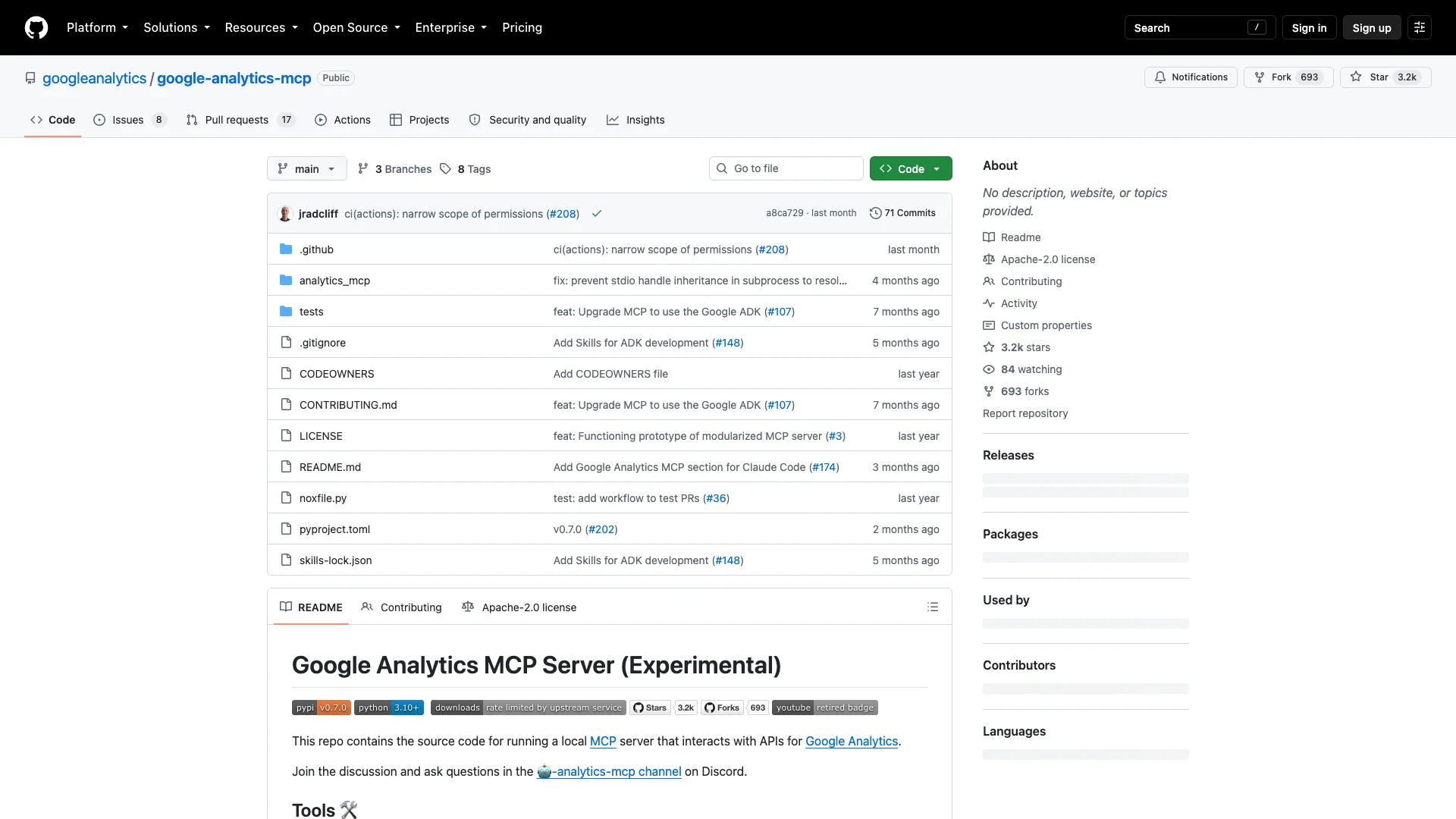
Task: Open the green Code dropdown
Action: 911,168
